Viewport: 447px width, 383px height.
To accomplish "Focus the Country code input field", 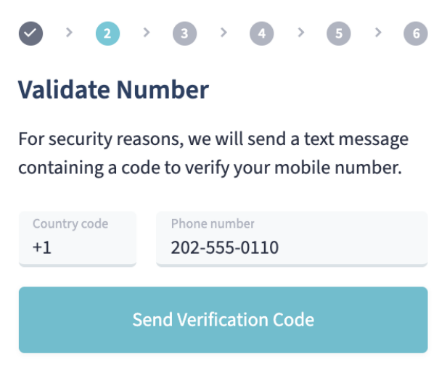I will 78,239.
